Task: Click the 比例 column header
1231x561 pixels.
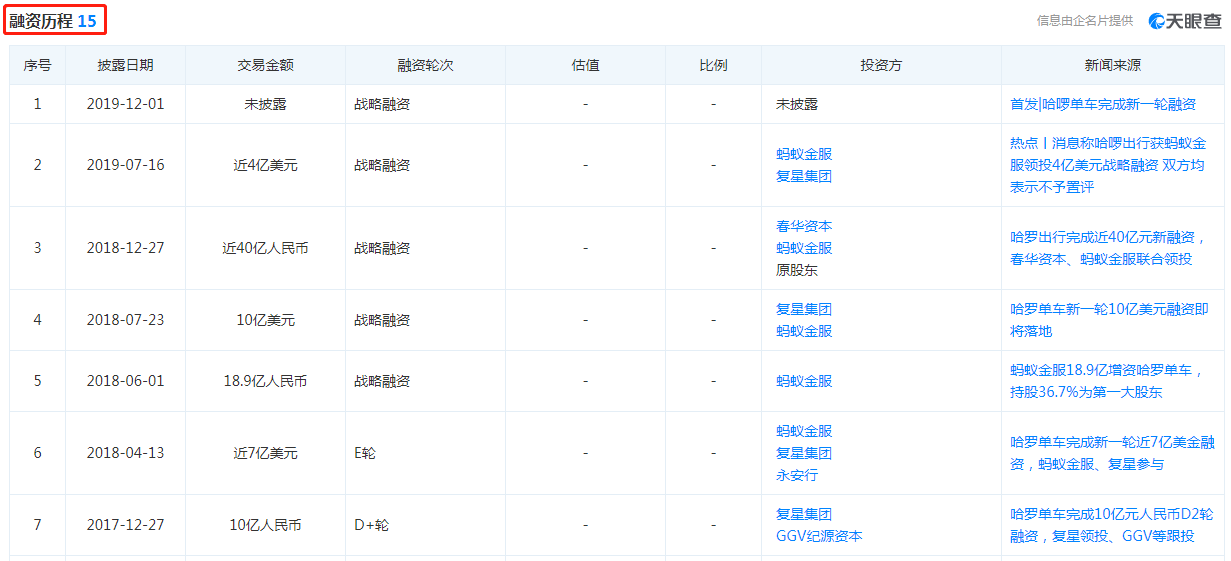Action: (x=713, y=65)
